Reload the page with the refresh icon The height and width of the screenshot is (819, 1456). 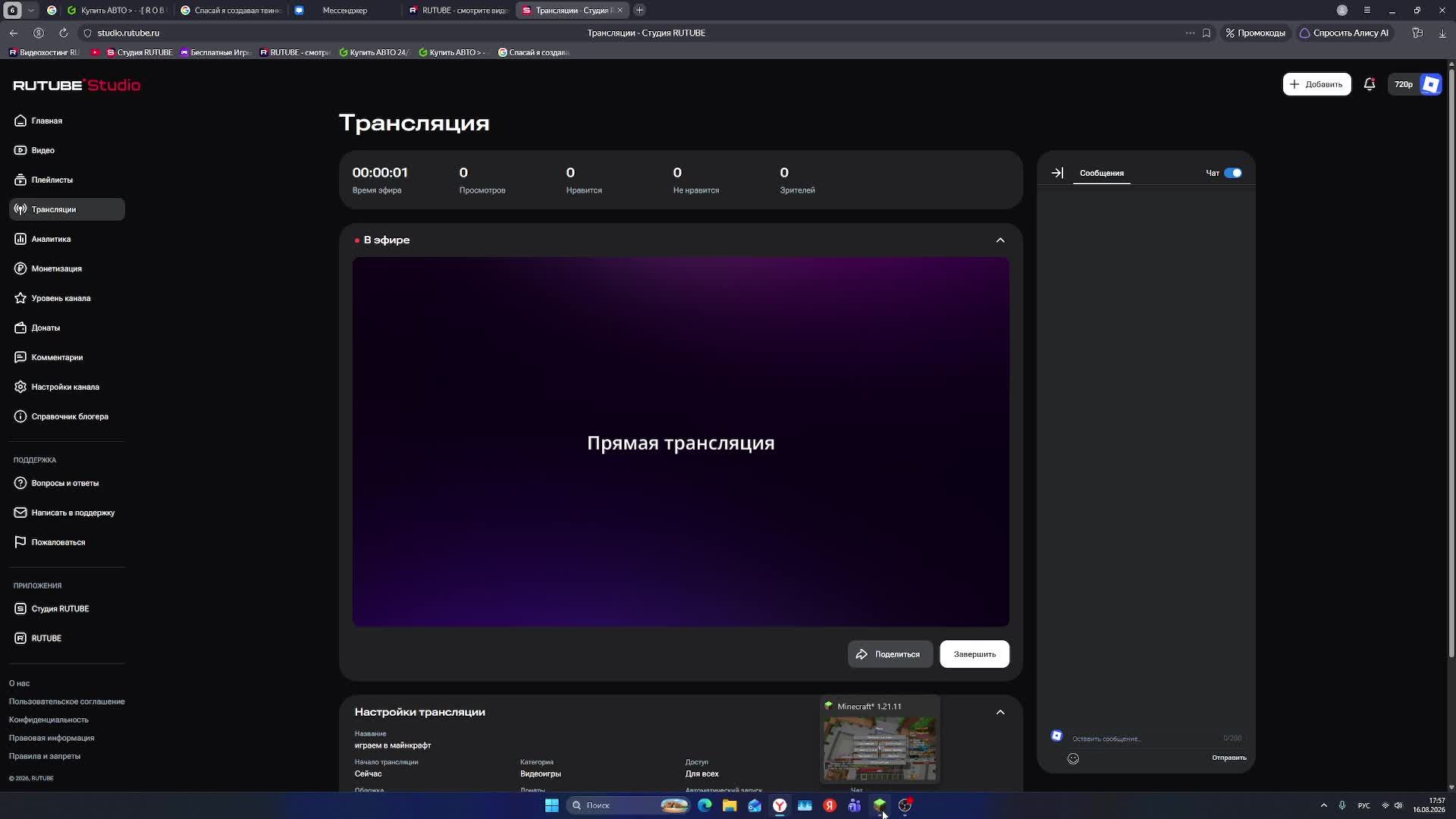pyautogui.click(x=64, y=33)
